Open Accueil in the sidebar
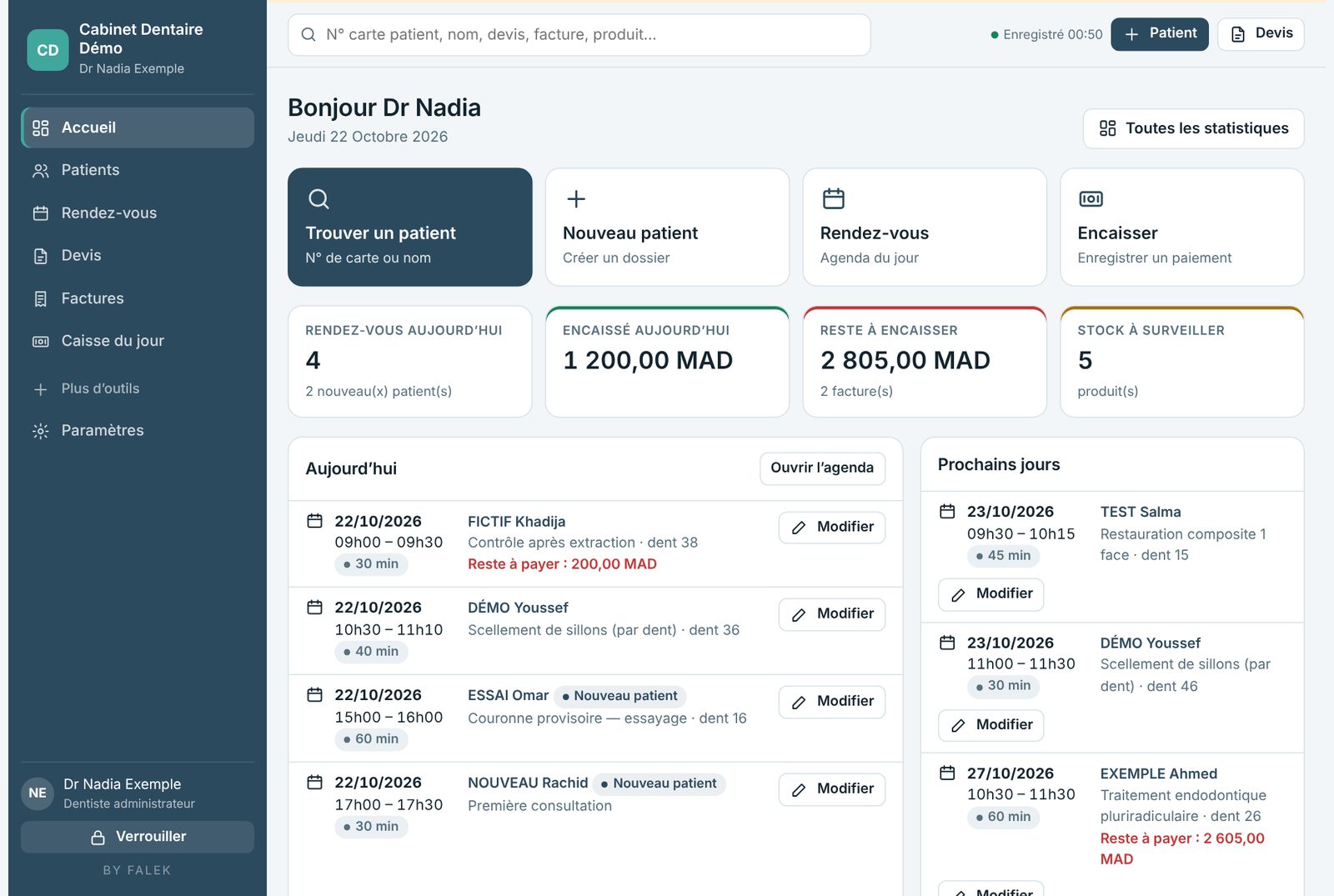 [138, 128]
